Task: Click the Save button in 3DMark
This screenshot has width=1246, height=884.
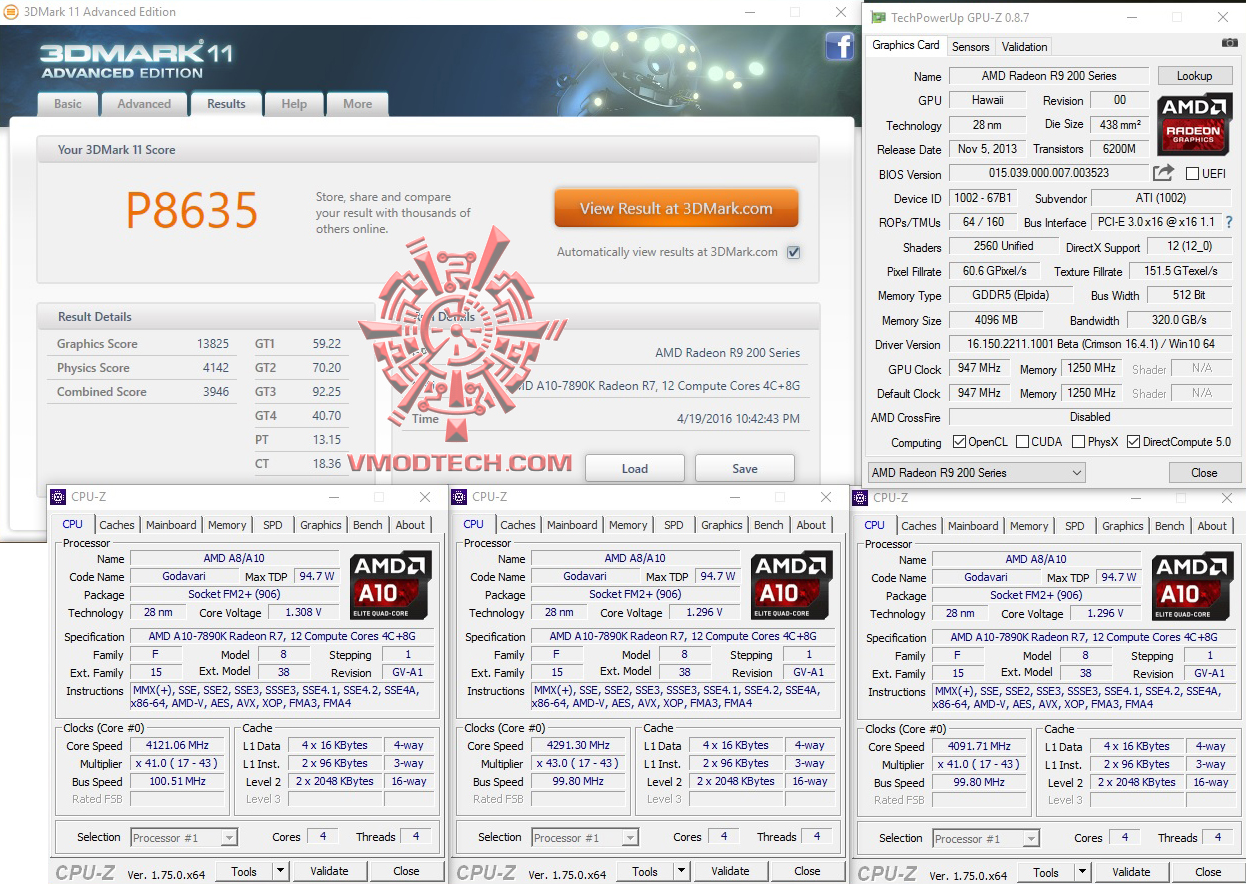Action: coord(745,468)
